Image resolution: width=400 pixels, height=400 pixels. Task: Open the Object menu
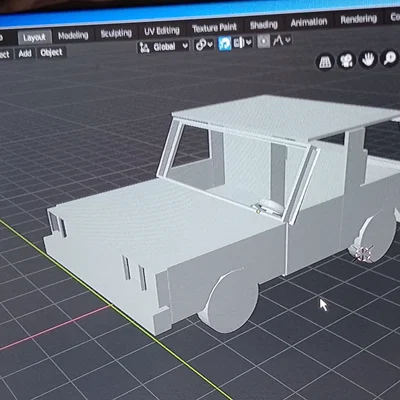pyautogui.click(x=51, y=52)
